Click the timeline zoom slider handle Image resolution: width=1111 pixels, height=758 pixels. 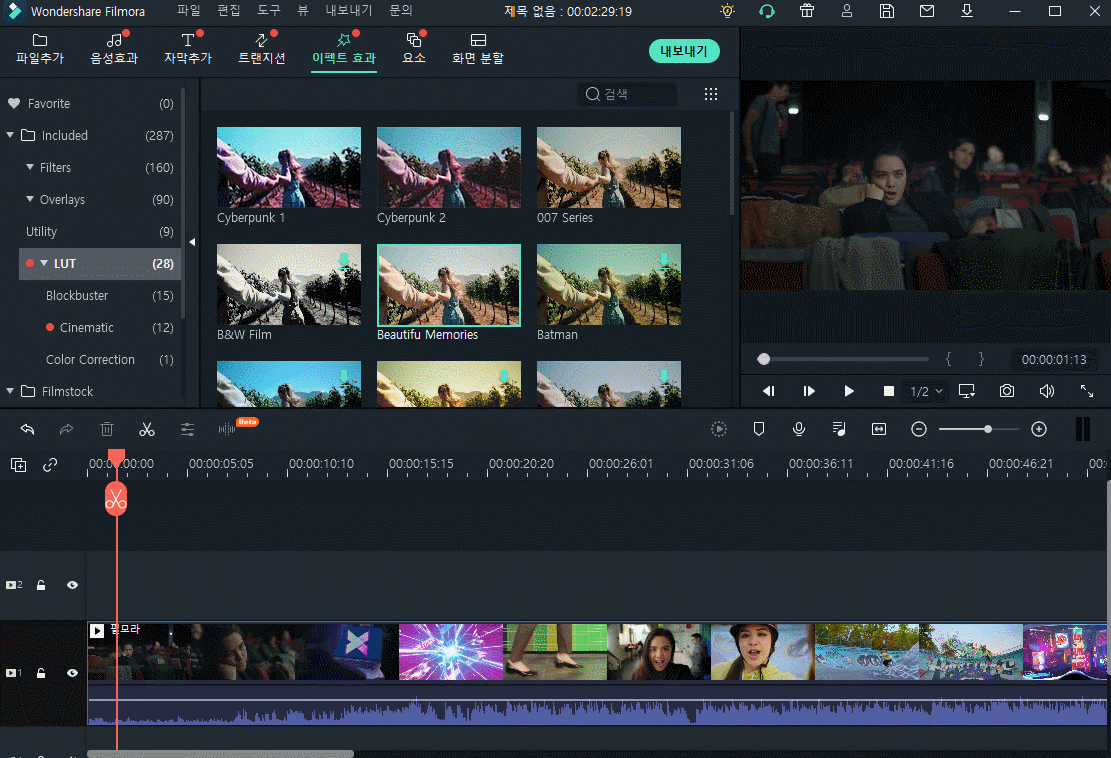(x=988, y=429)
